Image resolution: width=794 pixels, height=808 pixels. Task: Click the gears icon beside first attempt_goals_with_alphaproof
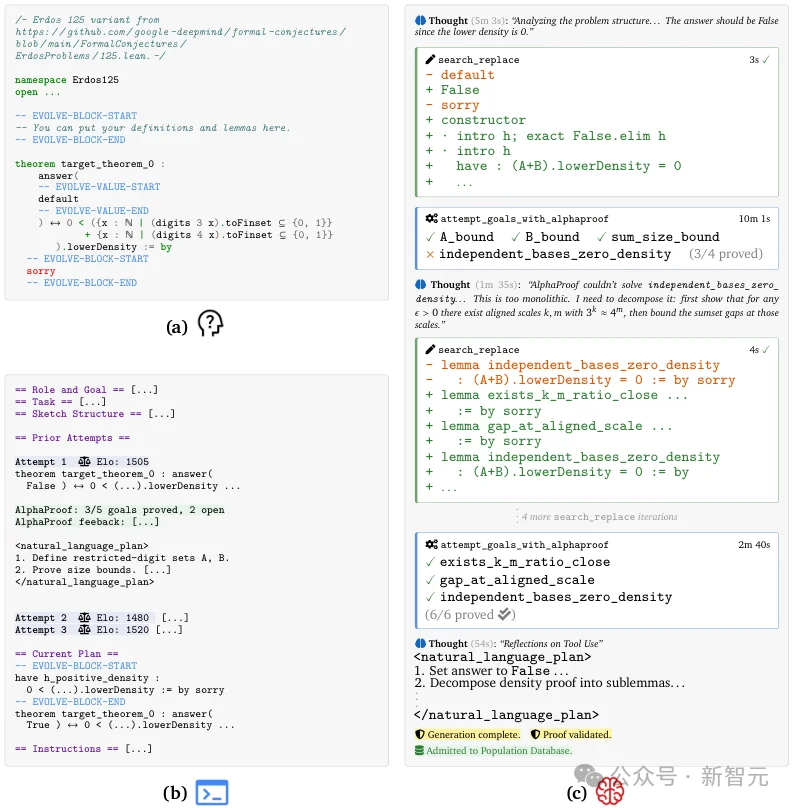pyautogui.click(x=431, y=218)
